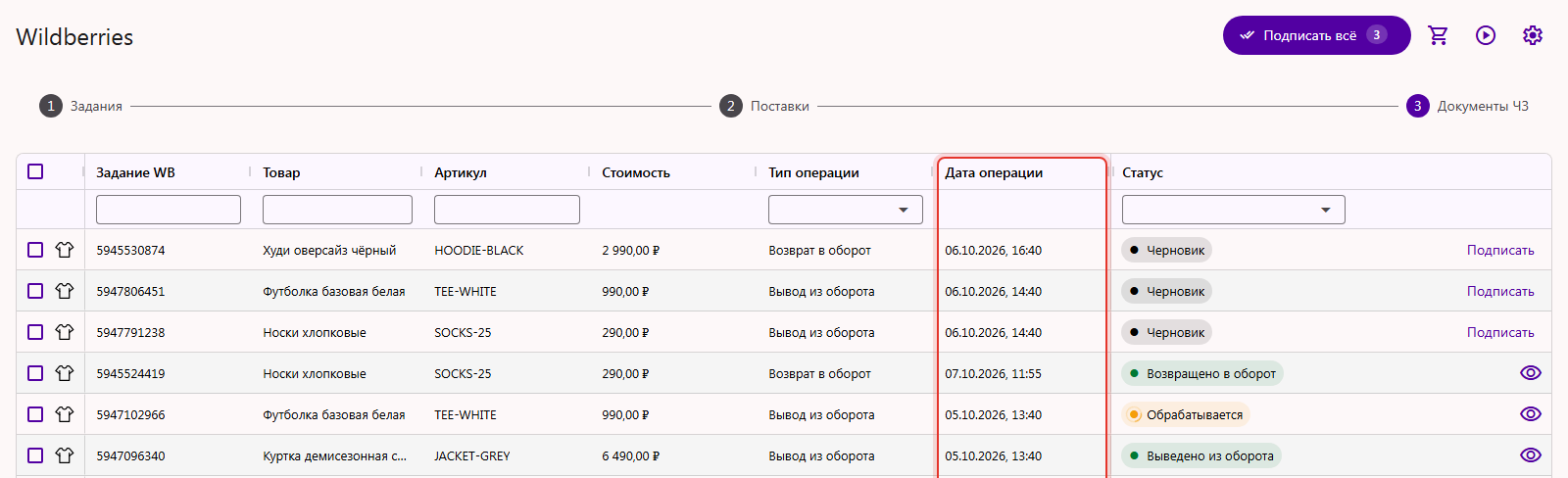Open the Тип операции filter dropdown
The image size is (1568, 478).
tap(846, 210)
